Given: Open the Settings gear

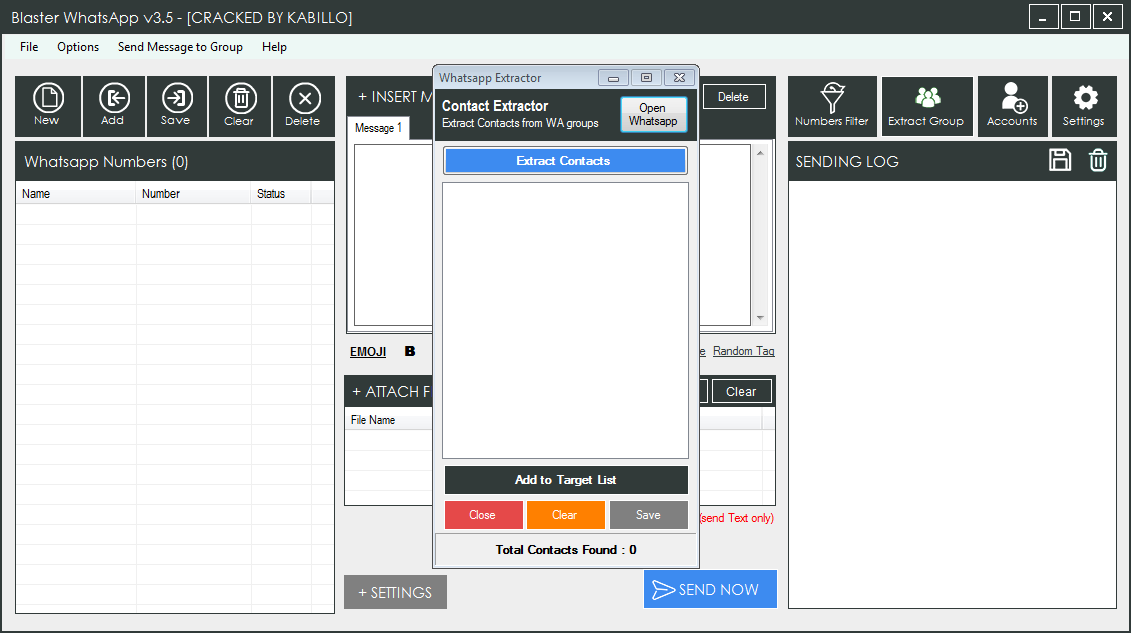Looking at the screenshot, I should pyautogui.click(x=1084, y=106).
